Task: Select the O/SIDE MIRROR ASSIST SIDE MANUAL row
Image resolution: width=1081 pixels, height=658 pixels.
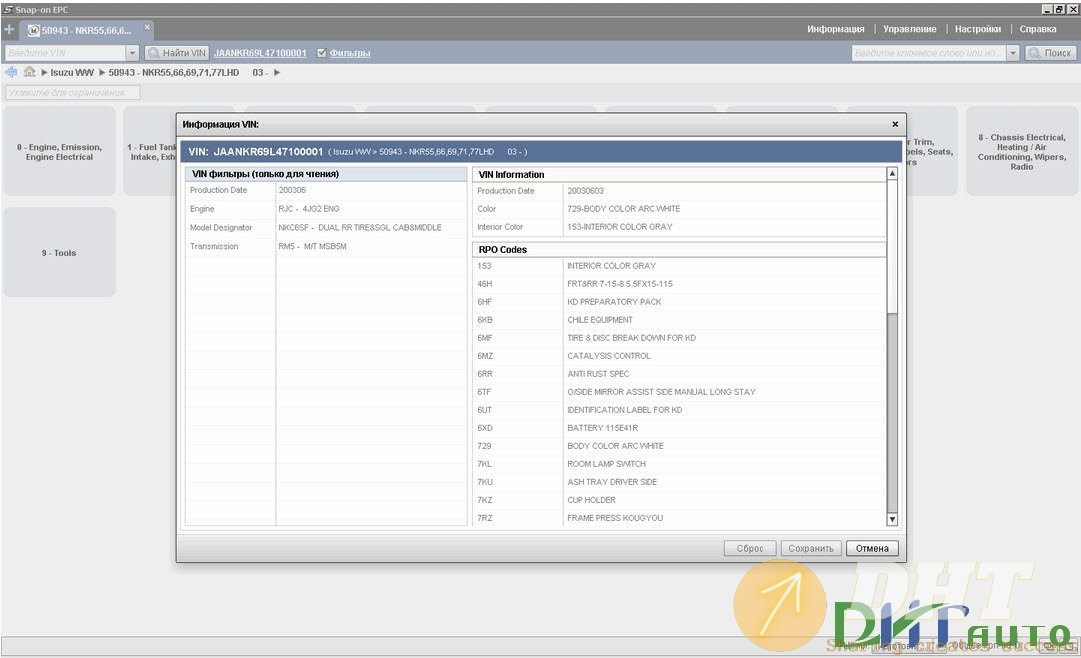Action: coord(679,392)
